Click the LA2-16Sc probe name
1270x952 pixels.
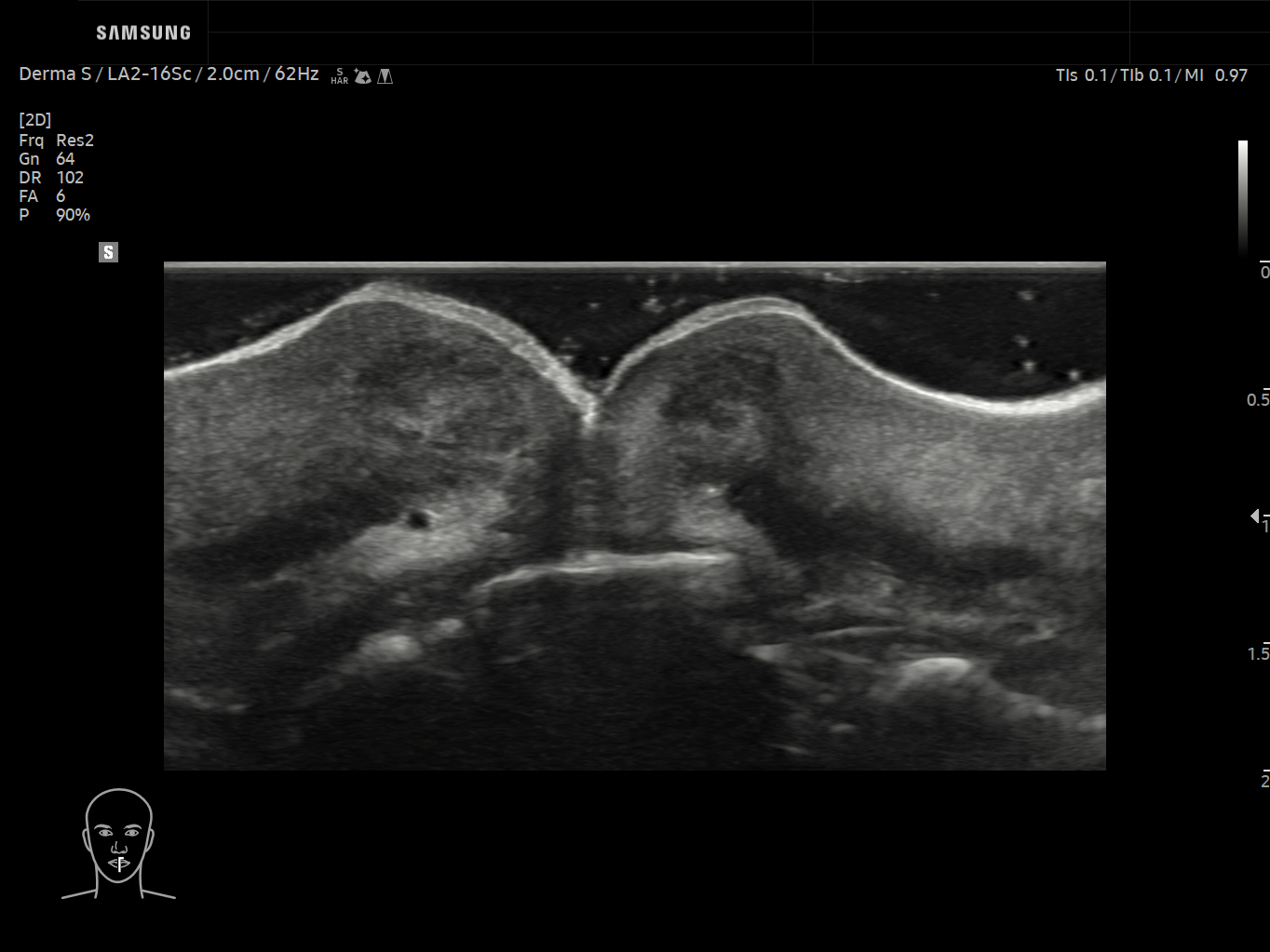[149, 74]
